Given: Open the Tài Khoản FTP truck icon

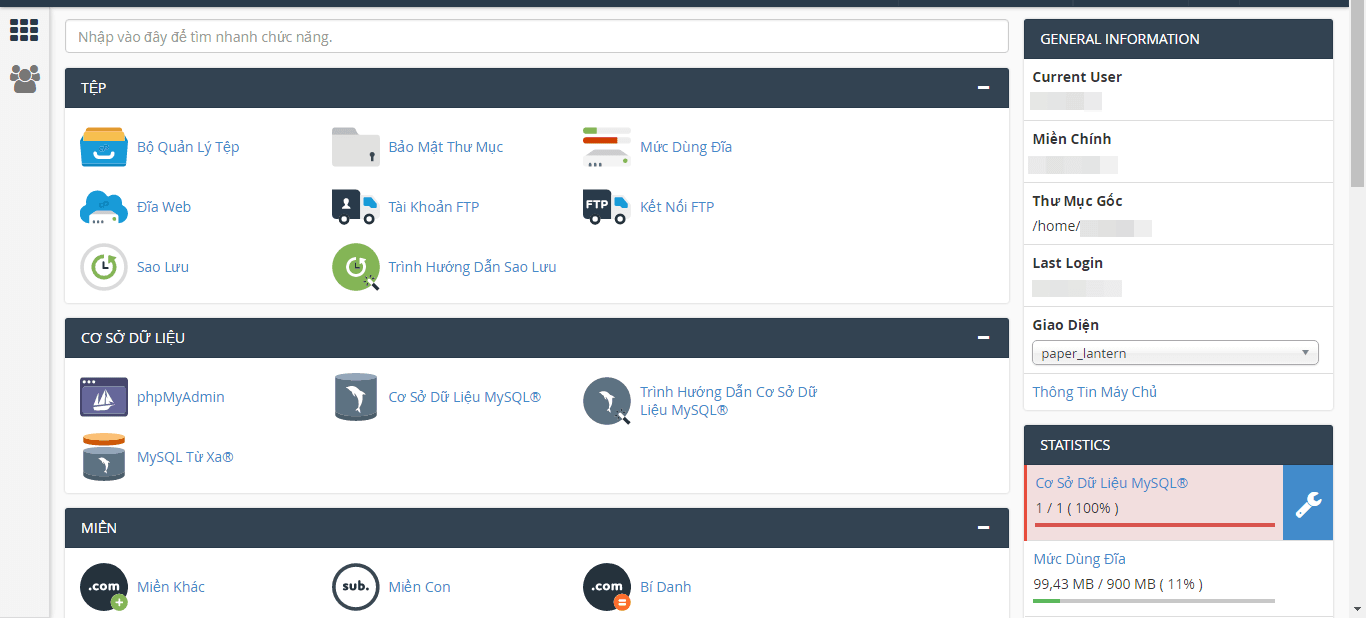Looking at the screenshot, I should coord(356,207).
